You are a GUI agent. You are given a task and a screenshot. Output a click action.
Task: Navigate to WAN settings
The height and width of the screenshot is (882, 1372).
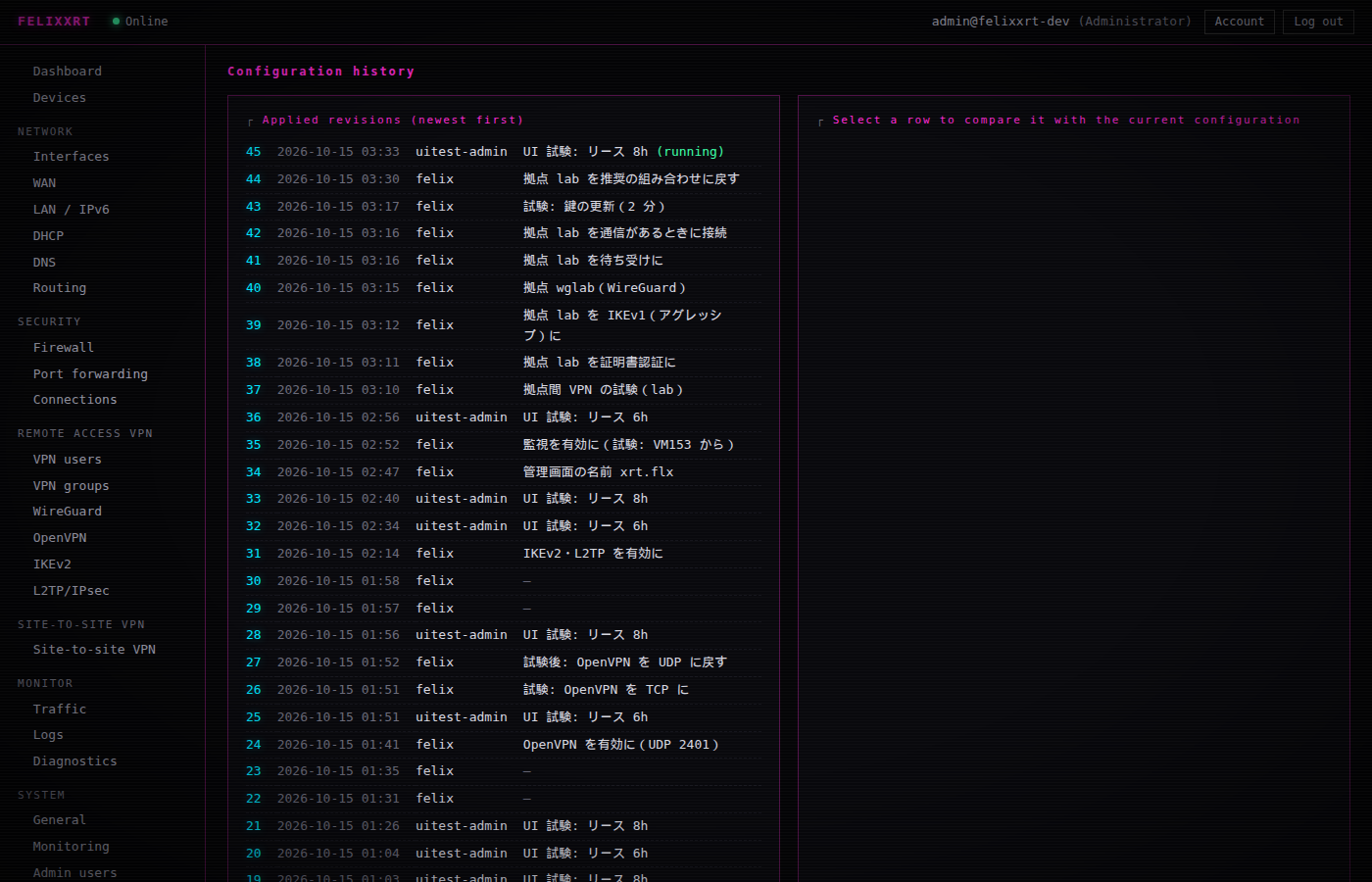point(45,183)
